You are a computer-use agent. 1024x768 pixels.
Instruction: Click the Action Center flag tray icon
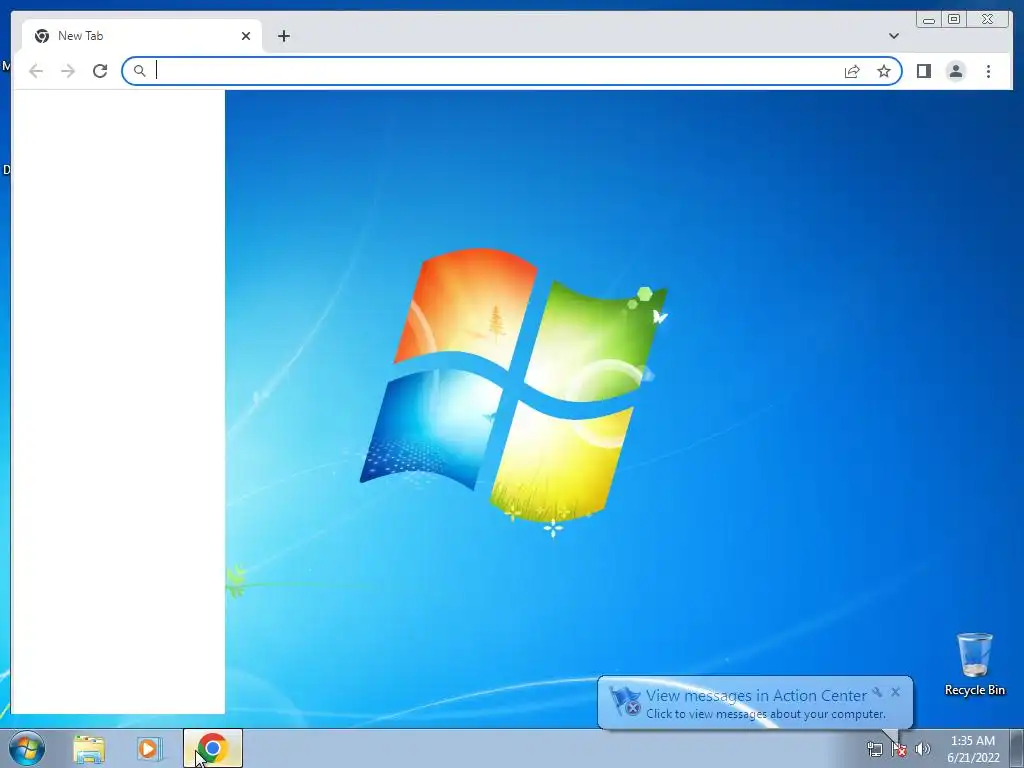point(899,748)
